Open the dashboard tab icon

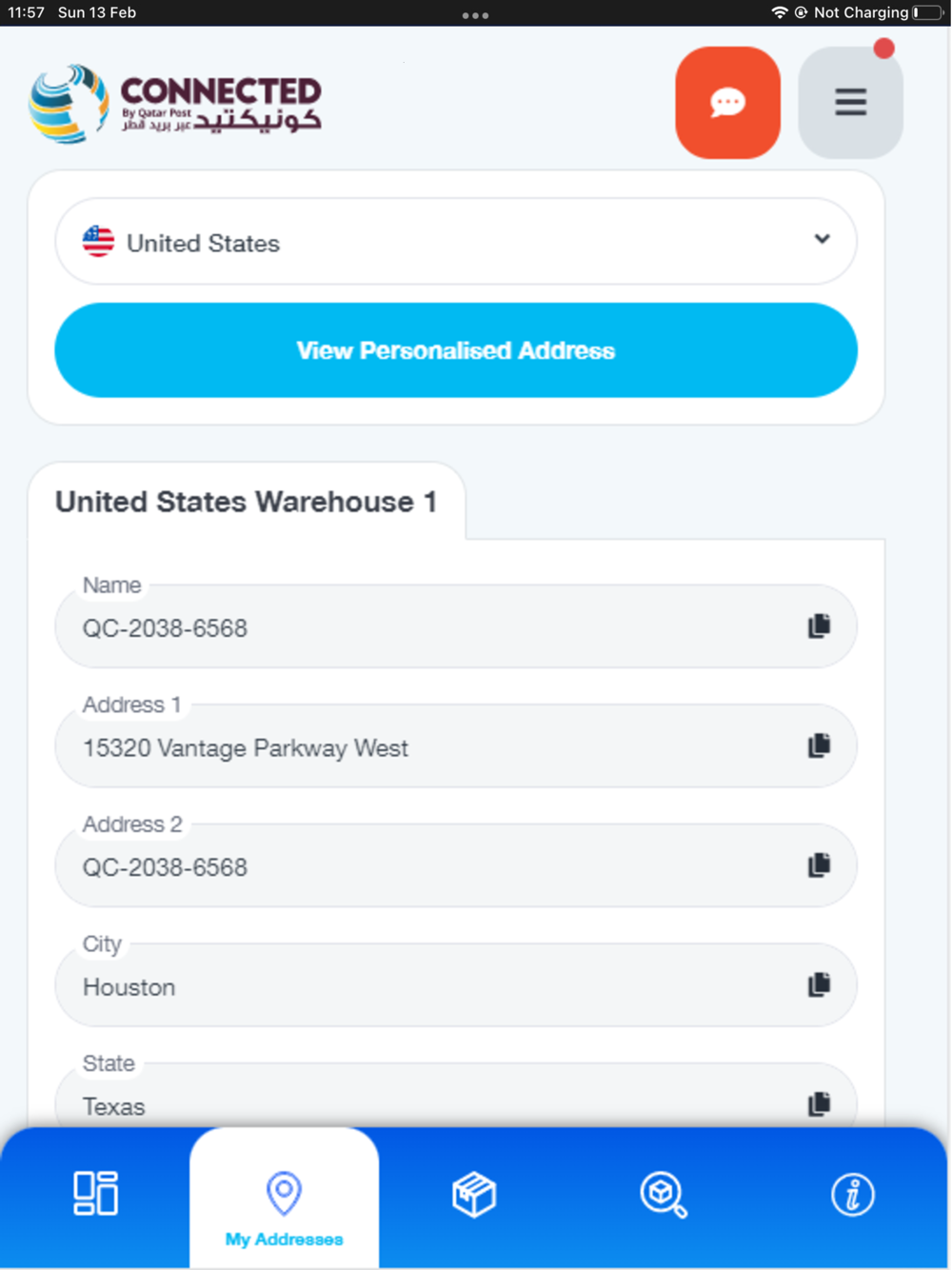click(x=95, y=1194)
